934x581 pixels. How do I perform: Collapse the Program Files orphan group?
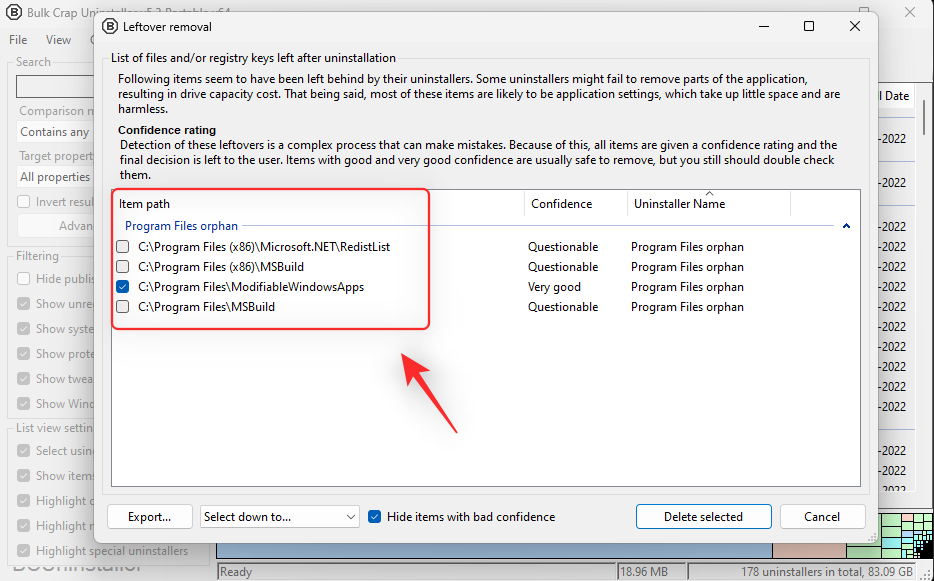click(x=845, y=226)
